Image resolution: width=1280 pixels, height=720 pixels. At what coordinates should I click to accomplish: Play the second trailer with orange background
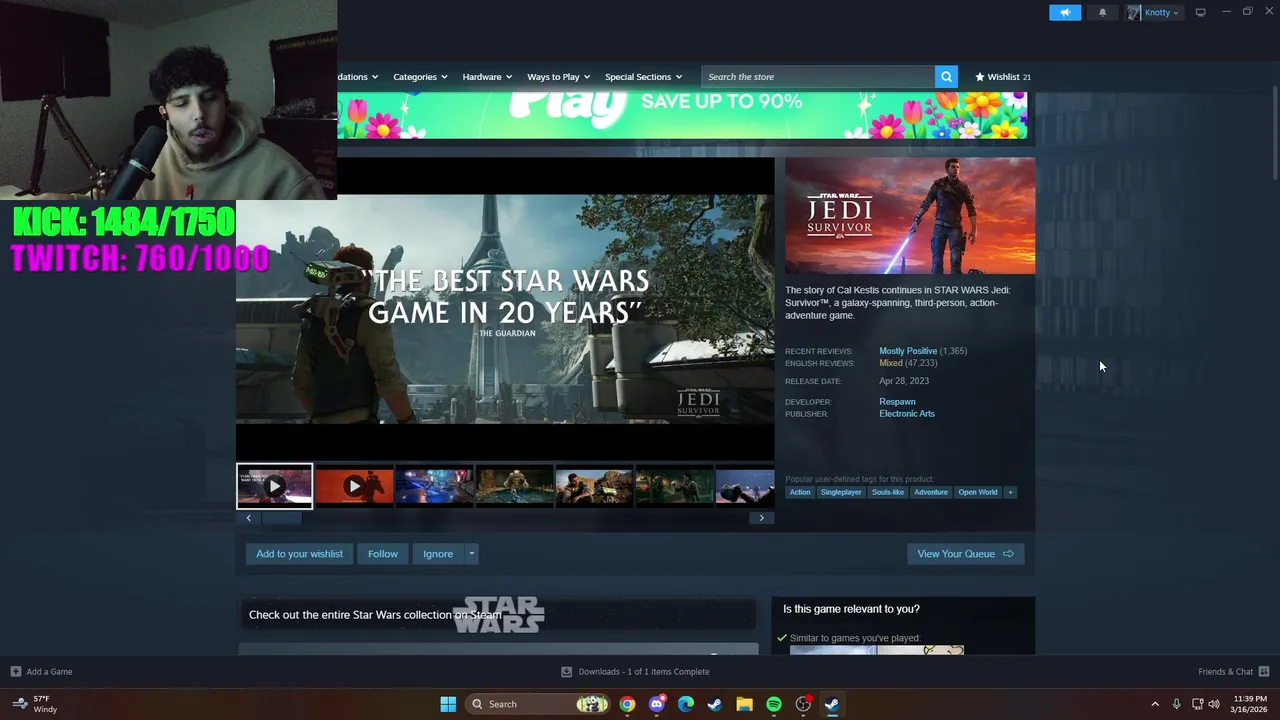pyautogui.click(x=354, y=486)
